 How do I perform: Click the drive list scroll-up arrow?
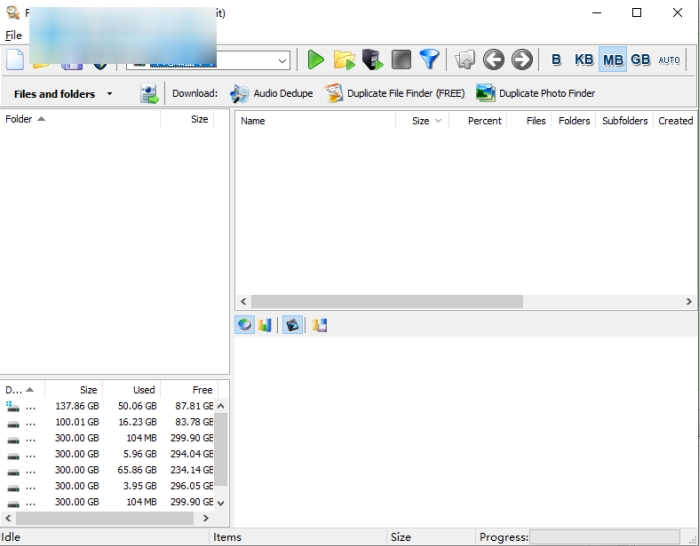[221, 406]
